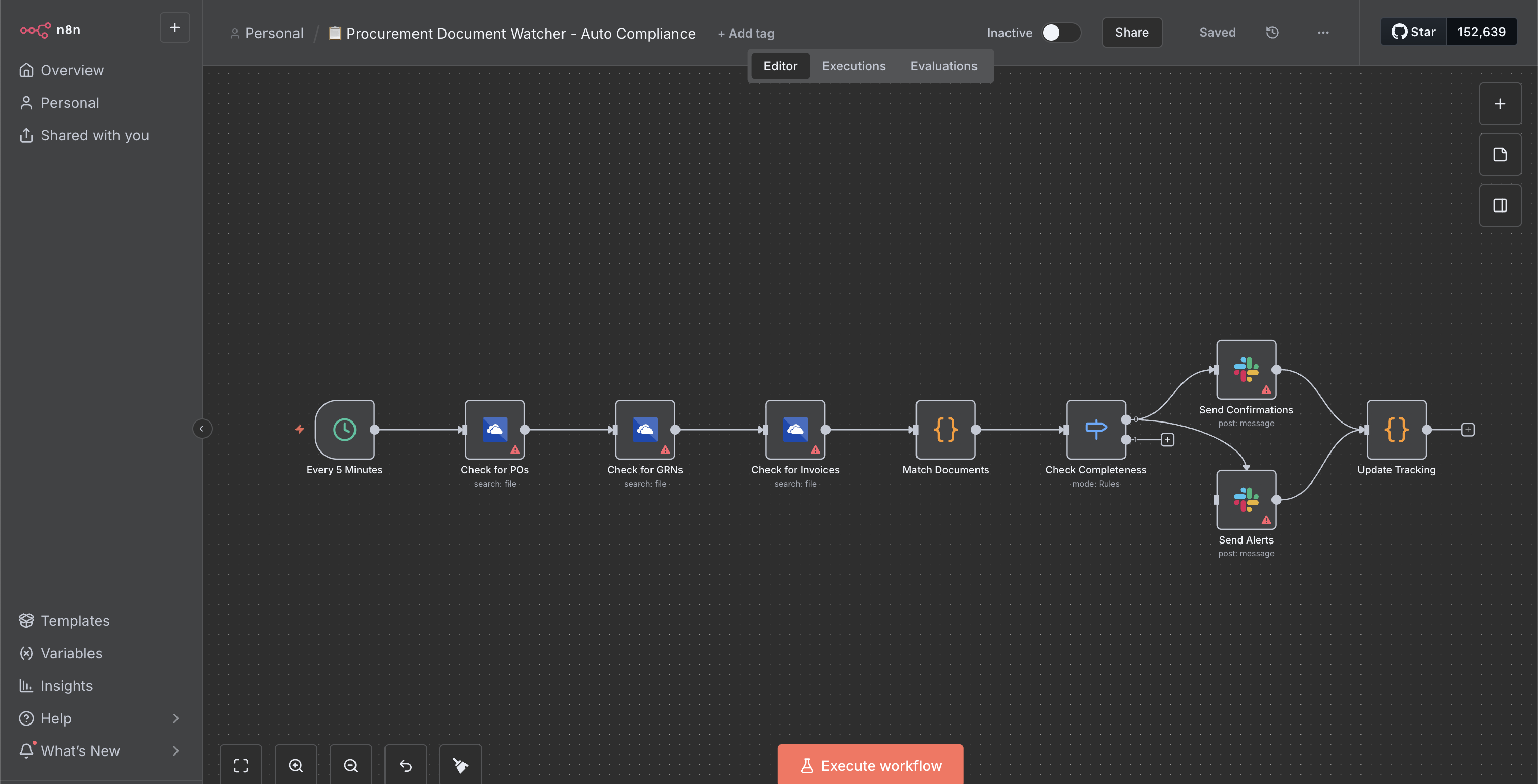Collapse the left sidebar using the chevron

202,429
